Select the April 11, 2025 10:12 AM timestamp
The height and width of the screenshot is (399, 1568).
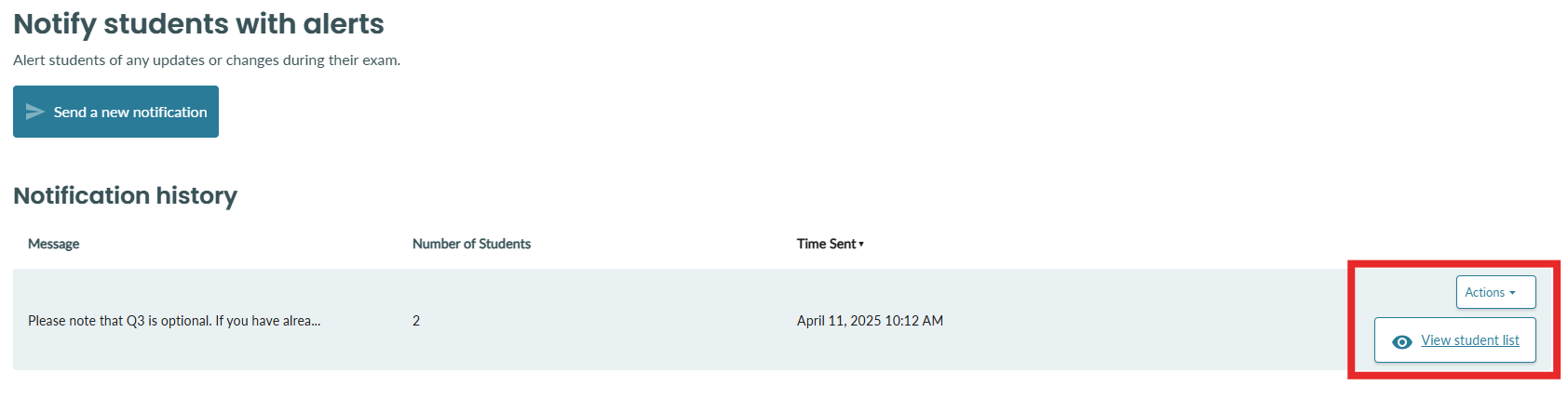tap(870, 321)
